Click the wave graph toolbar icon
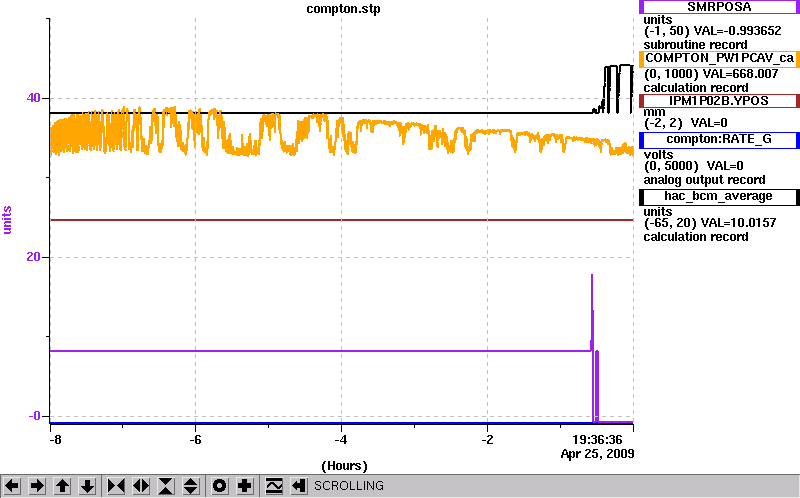Screen dimensions: 800x498 [x=274, y=486]
